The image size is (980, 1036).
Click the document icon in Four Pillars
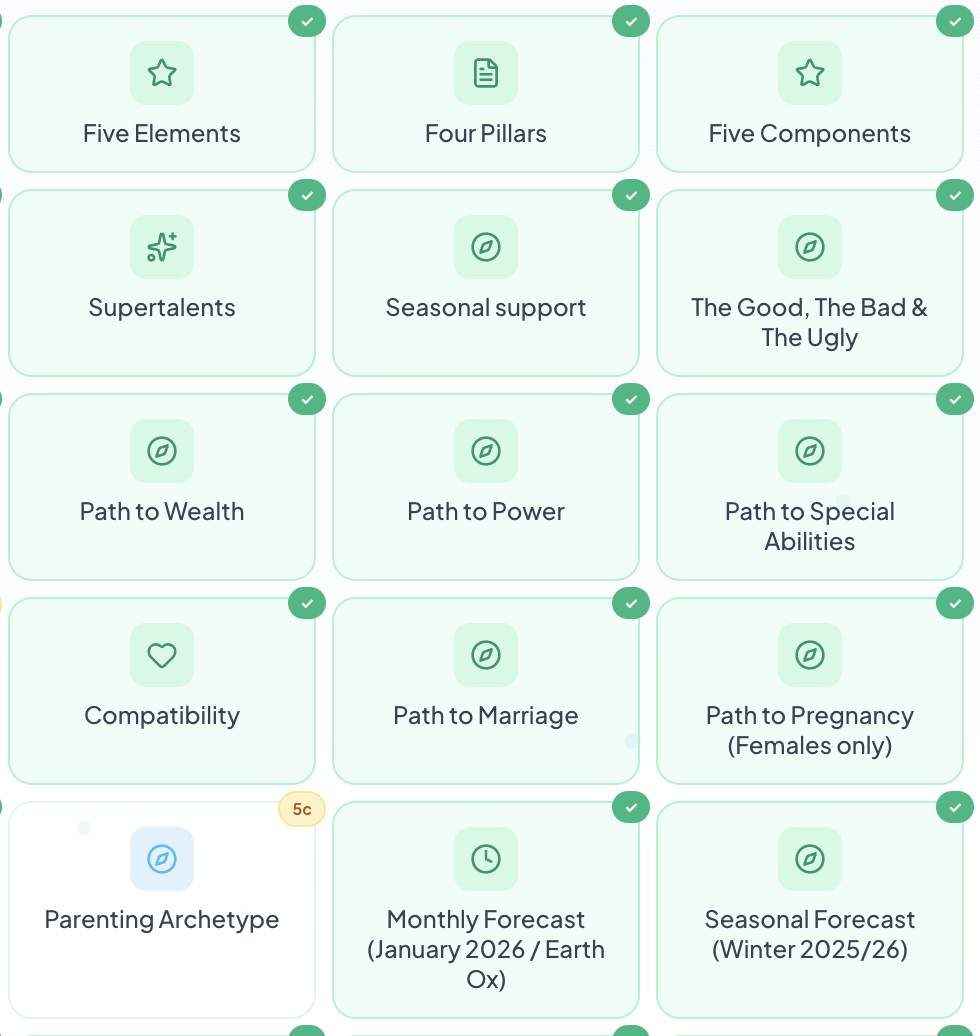(486, 73)
